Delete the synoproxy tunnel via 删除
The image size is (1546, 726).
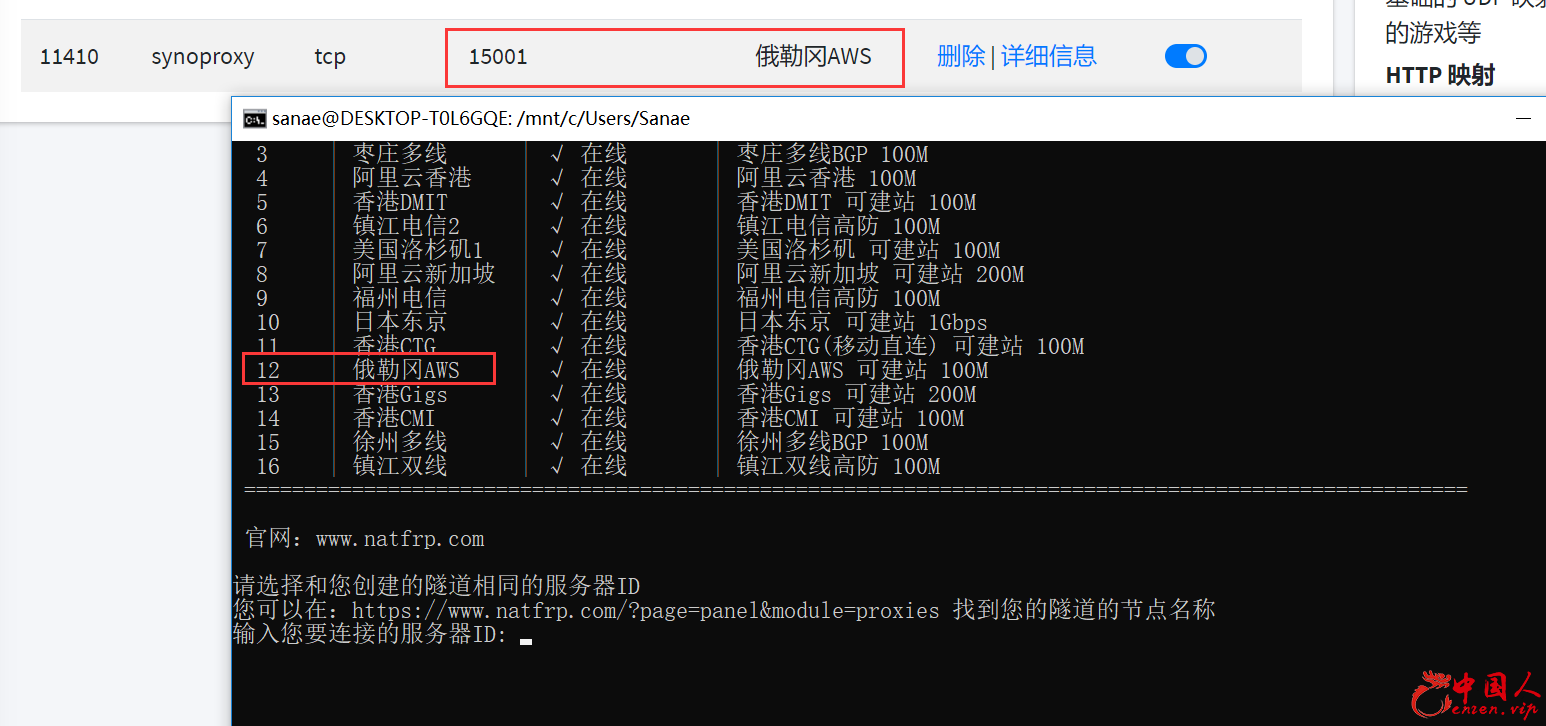point(960,57)
